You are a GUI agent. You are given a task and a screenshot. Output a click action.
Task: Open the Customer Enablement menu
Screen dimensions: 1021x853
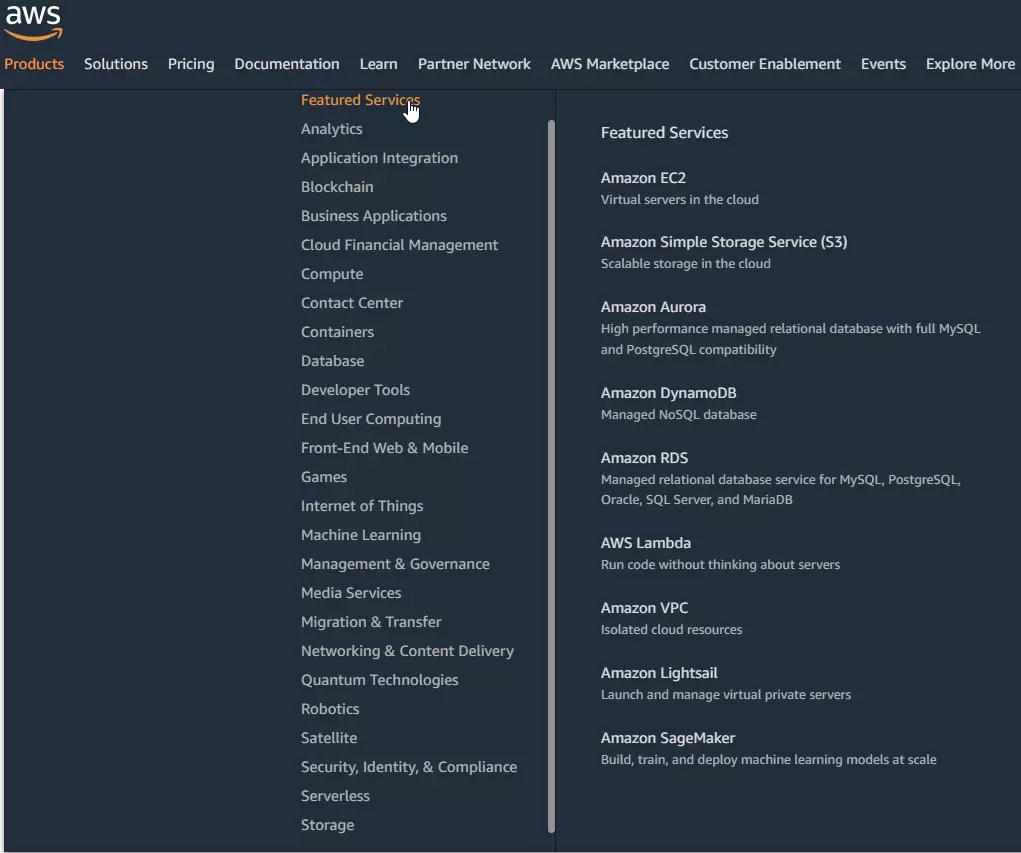[x=764, y=64]
